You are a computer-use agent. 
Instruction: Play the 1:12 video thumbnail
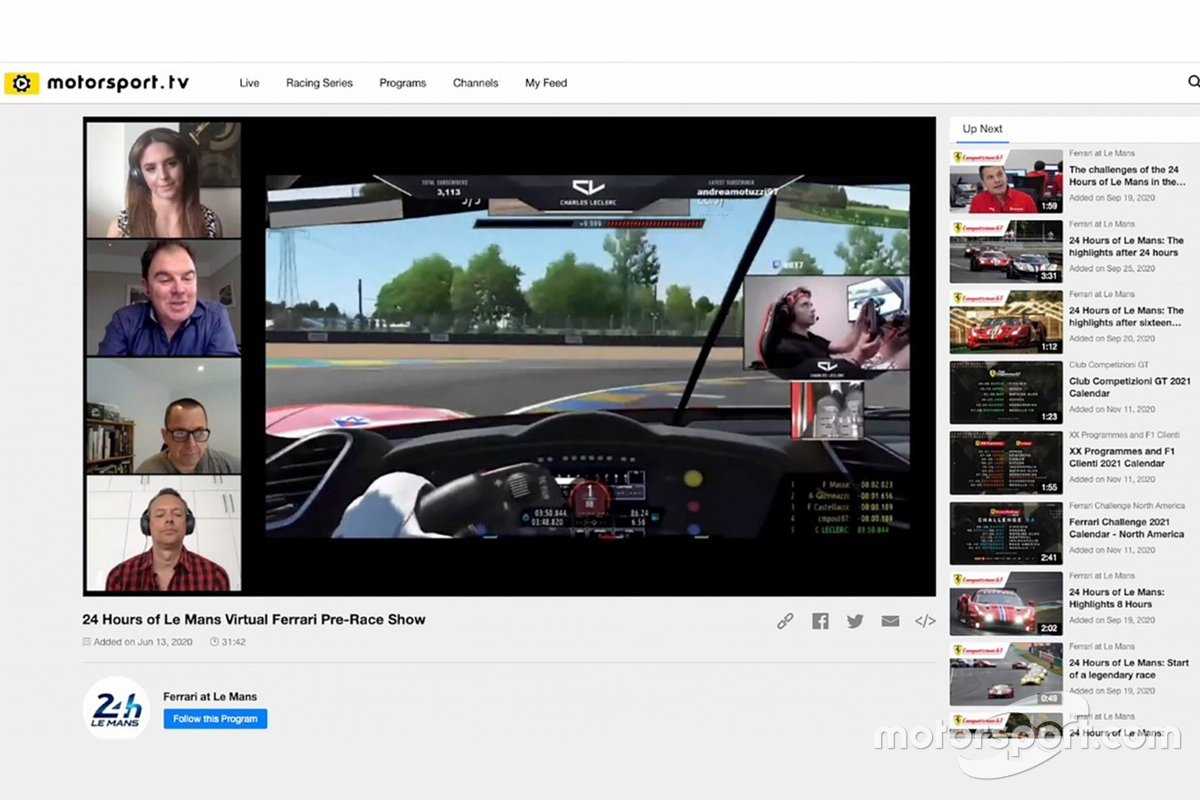(1006, 322)
